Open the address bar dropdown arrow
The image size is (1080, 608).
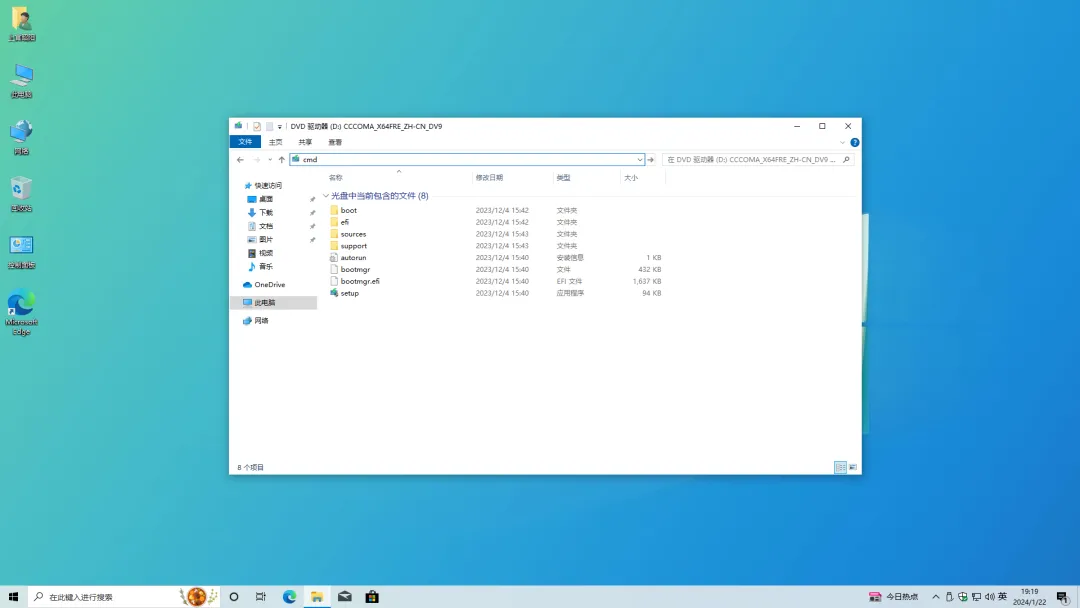tap(639, 159)
